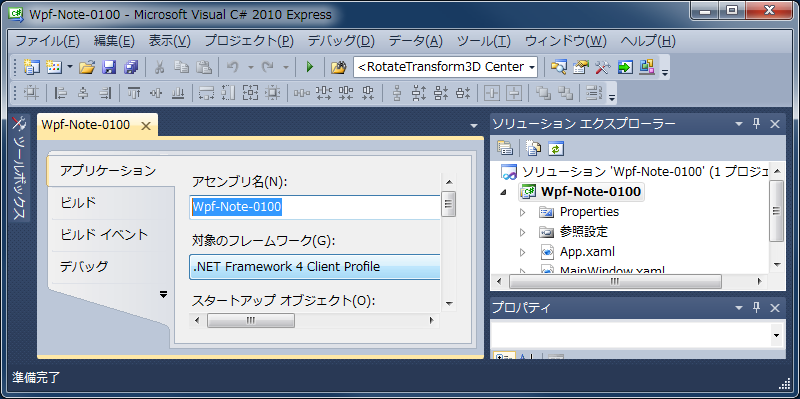Screen dimensions: 800x399
Task: Open the Add New Item dropdown arrow
Action: click(69, 67)
